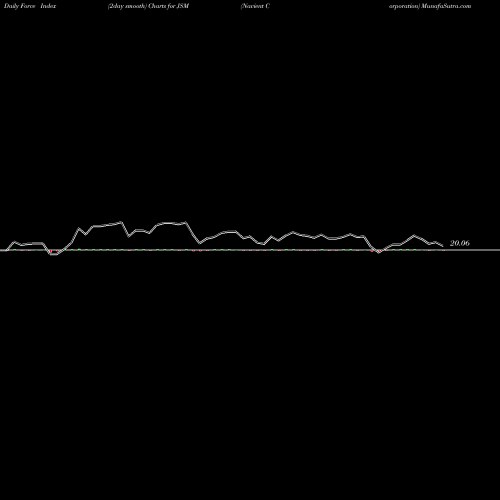Click the '(2day smooth) Charts for JSM' label
This screenshot has height=500, width=500.
point(148,6)
